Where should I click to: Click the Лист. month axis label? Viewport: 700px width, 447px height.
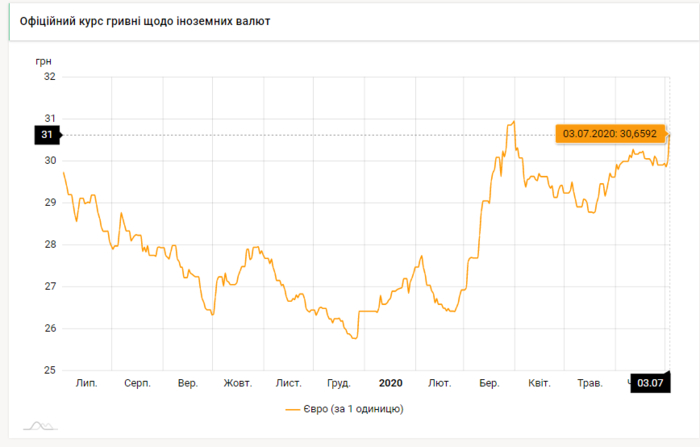point(289,383)
